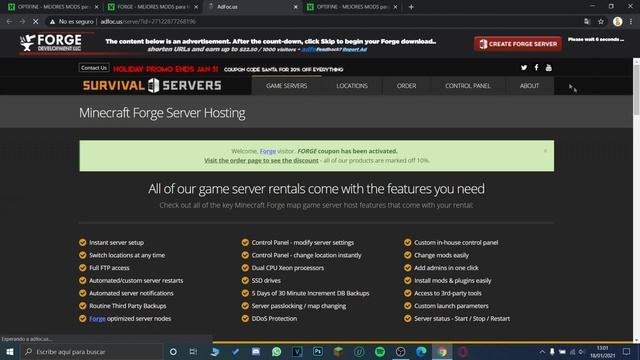Open Survival Servers Twitter page icon
640x360 pixels.
[x=524, y=68]
